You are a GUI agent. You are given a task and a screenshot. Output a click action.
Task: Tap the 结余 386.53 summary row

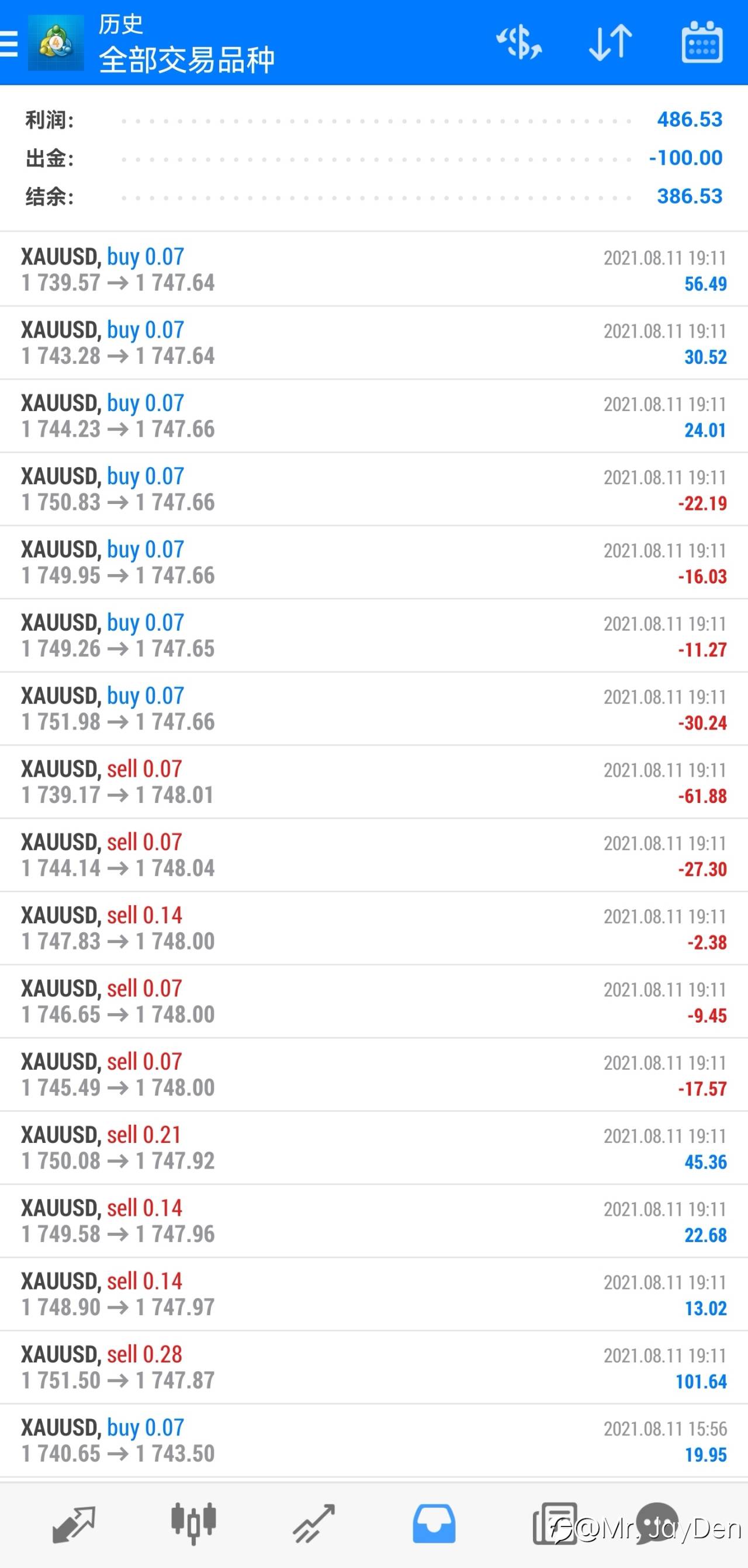(x=374, y=197)
